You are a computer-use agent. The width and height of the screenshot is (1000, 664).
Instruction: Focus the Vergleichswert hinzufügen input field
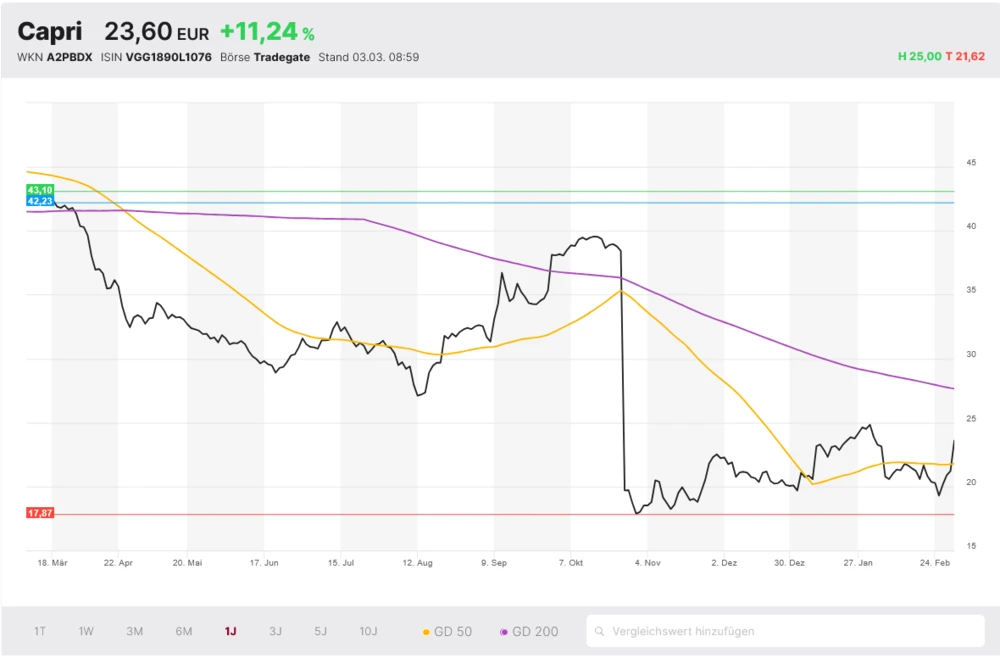click(x=790, y=631)
